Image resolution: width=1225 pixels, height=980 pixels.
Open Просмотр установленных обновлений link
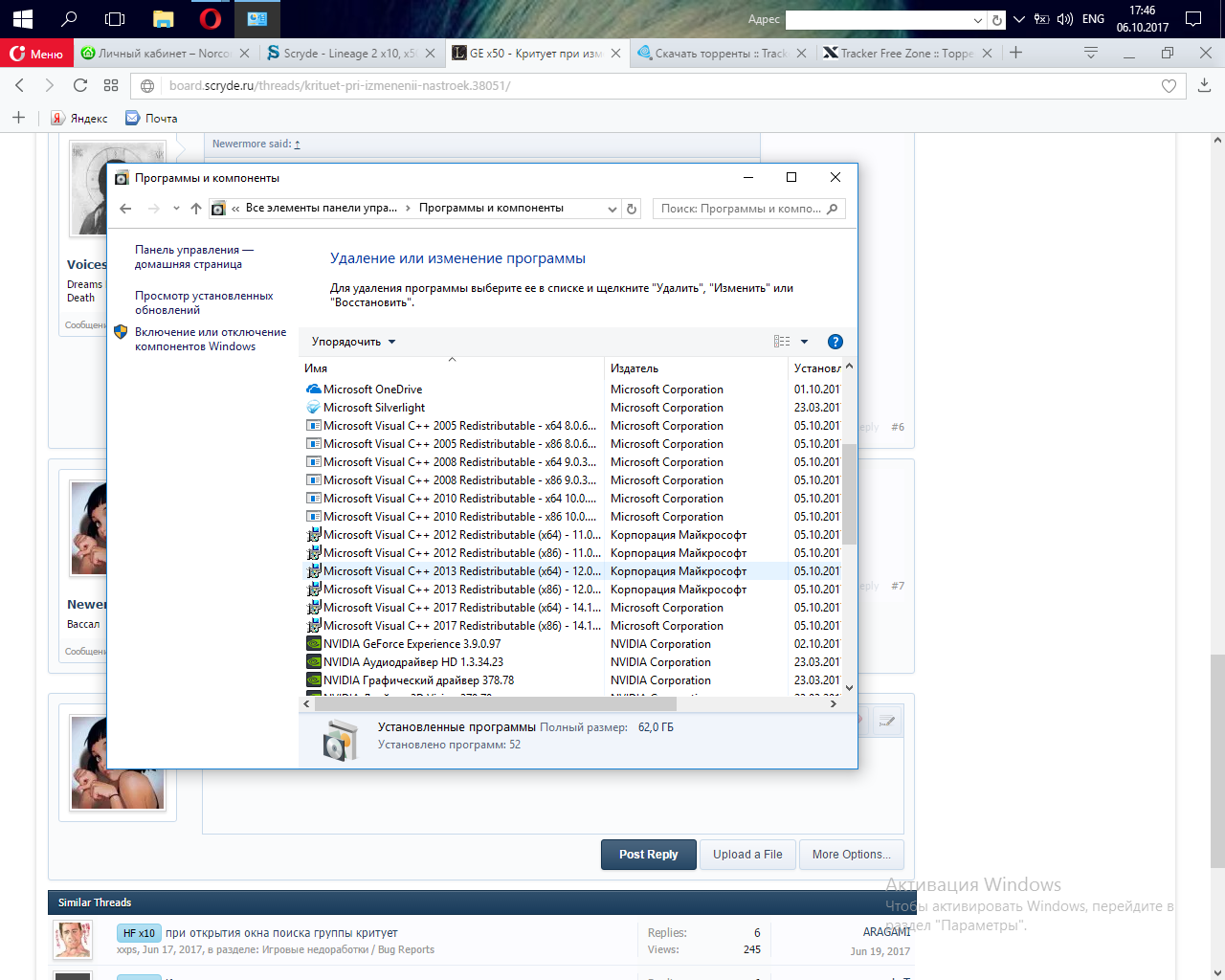204,302
